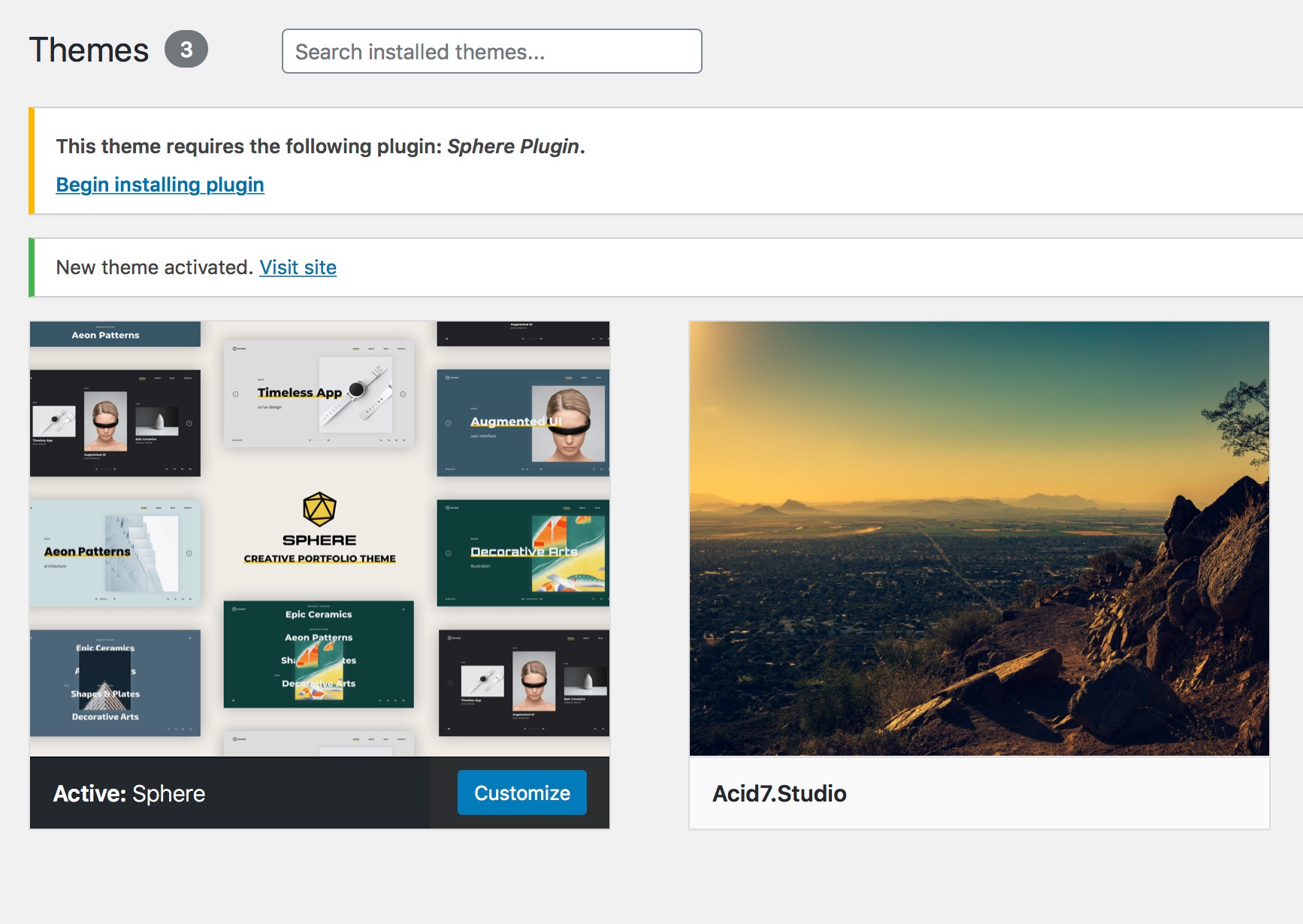Select the Acid7.Studio desert sunset screenshot

[978, 538]
